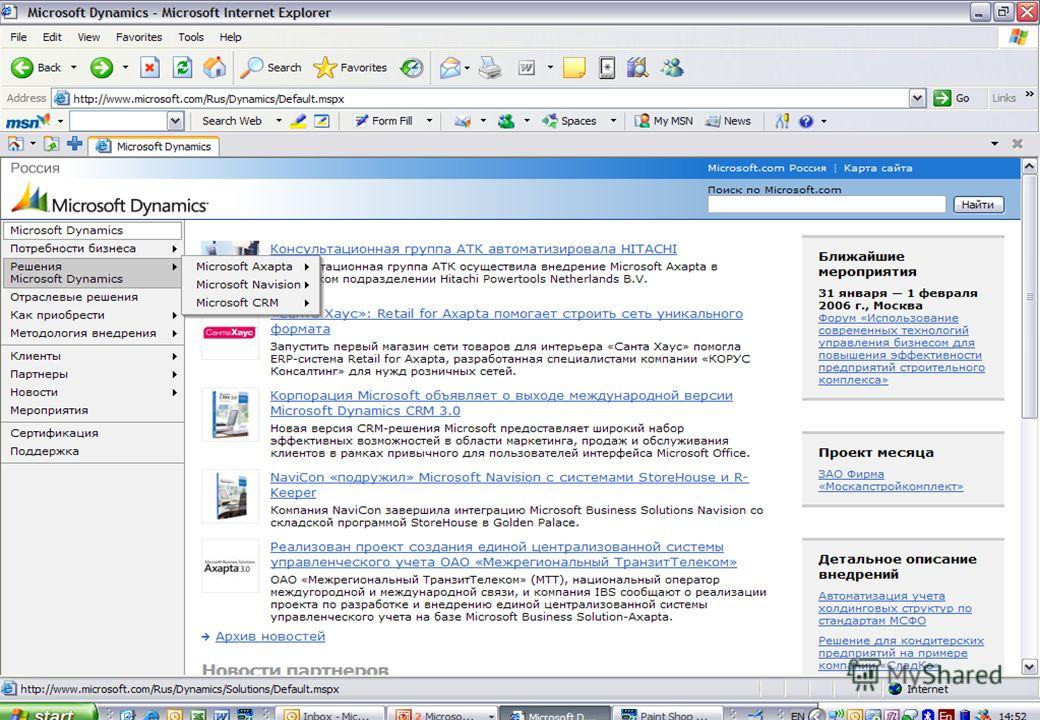This screenshot has width=1040, height=720.
Task: Open browsing History clock icon
Action: tap(412, 67)
